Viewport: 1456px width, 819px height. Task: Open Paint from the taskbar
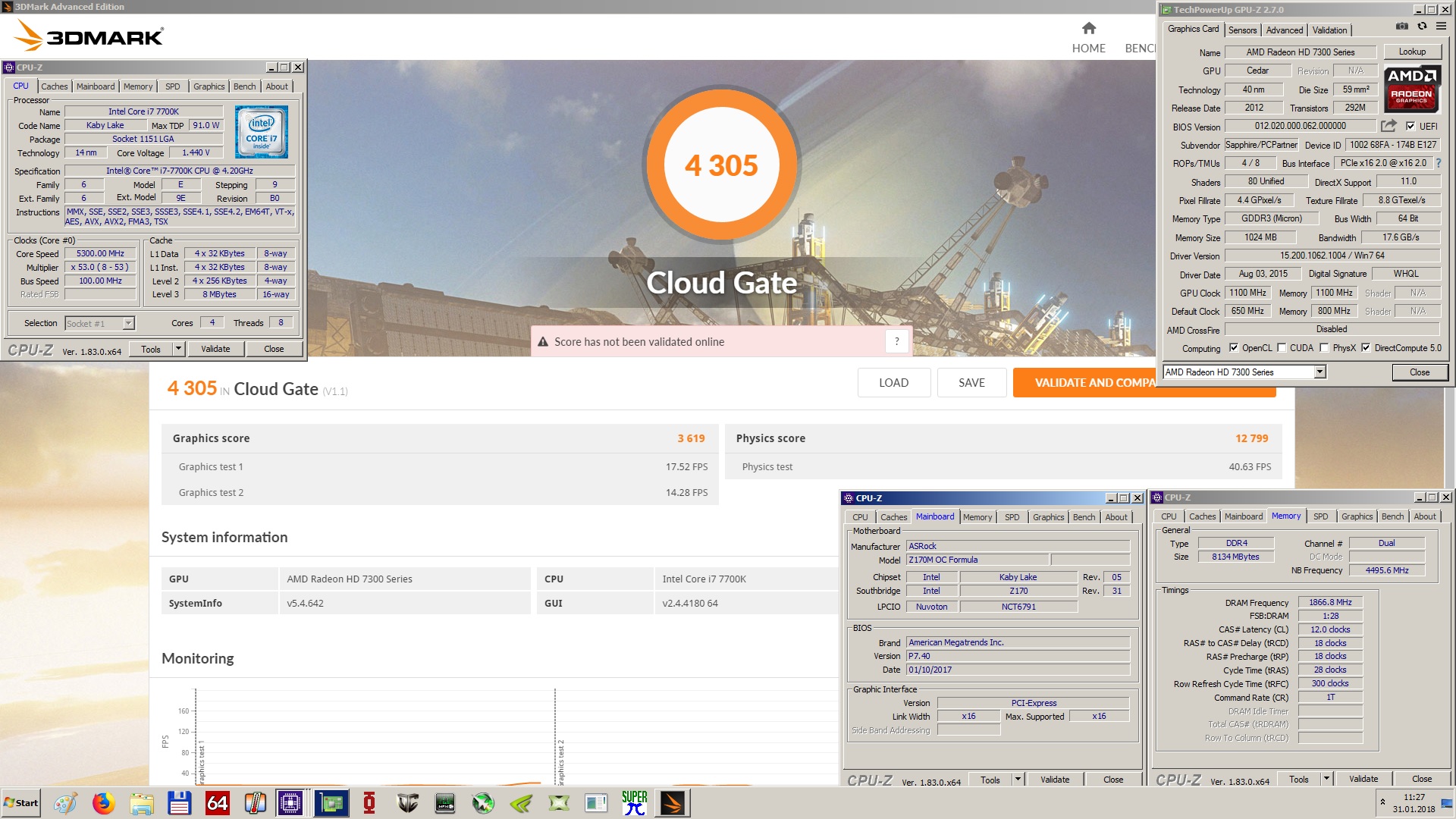[65, 803]
